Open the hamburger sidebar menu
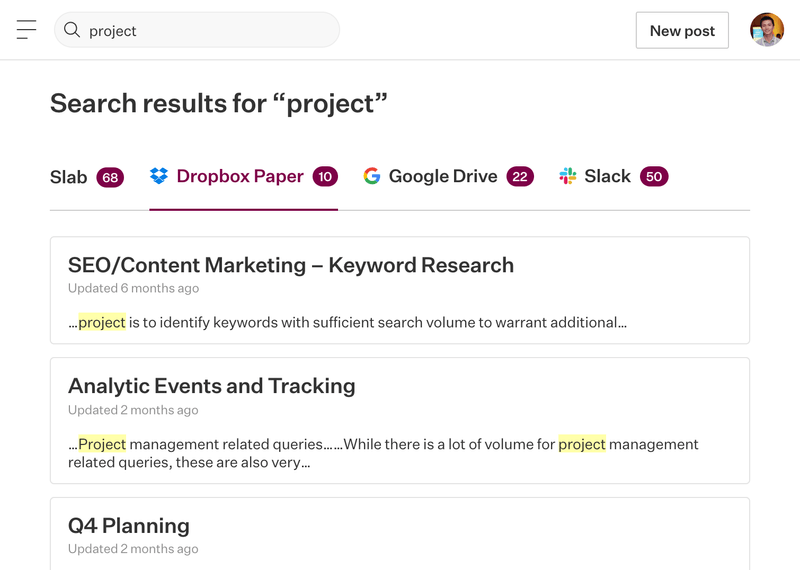Viewport: 800px width, 570px height. tap(27, 30)
